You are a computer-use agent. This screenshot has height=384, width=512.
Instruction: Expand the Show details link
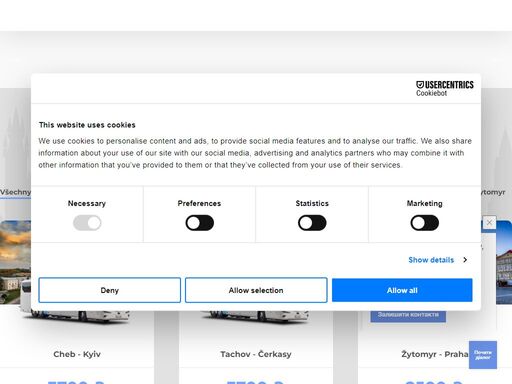coord(438,260)
